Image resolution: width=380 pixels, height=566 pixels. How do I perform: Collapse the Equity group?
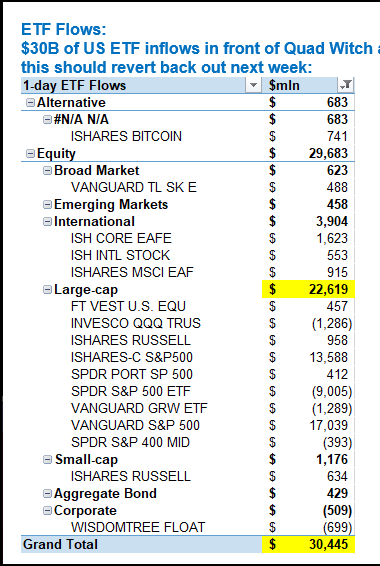(x=30, y=153)
